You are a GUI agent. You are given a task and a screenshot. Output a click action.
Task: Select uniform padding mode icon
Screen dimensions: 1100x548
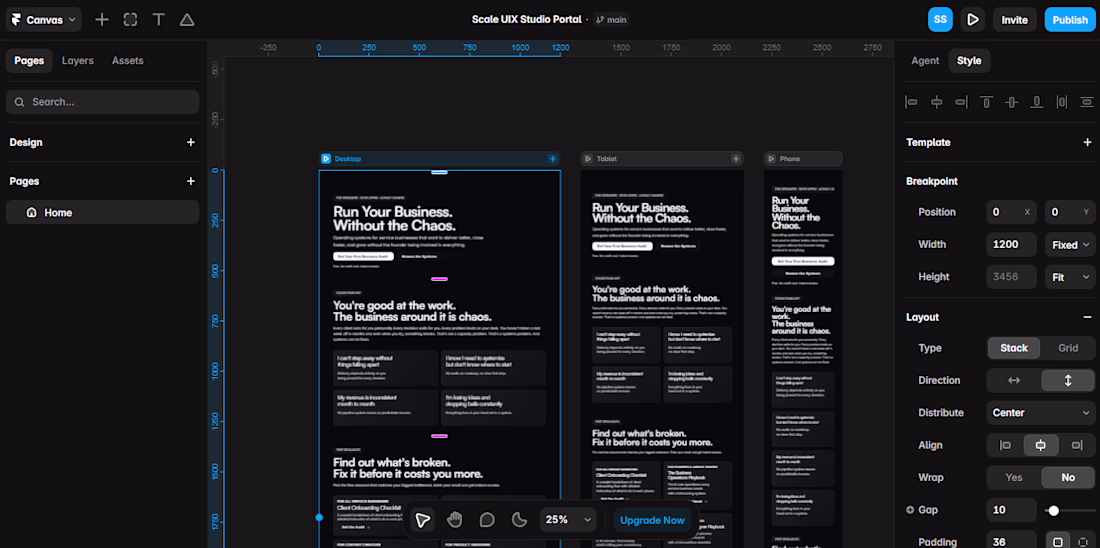pos(1058,542)
